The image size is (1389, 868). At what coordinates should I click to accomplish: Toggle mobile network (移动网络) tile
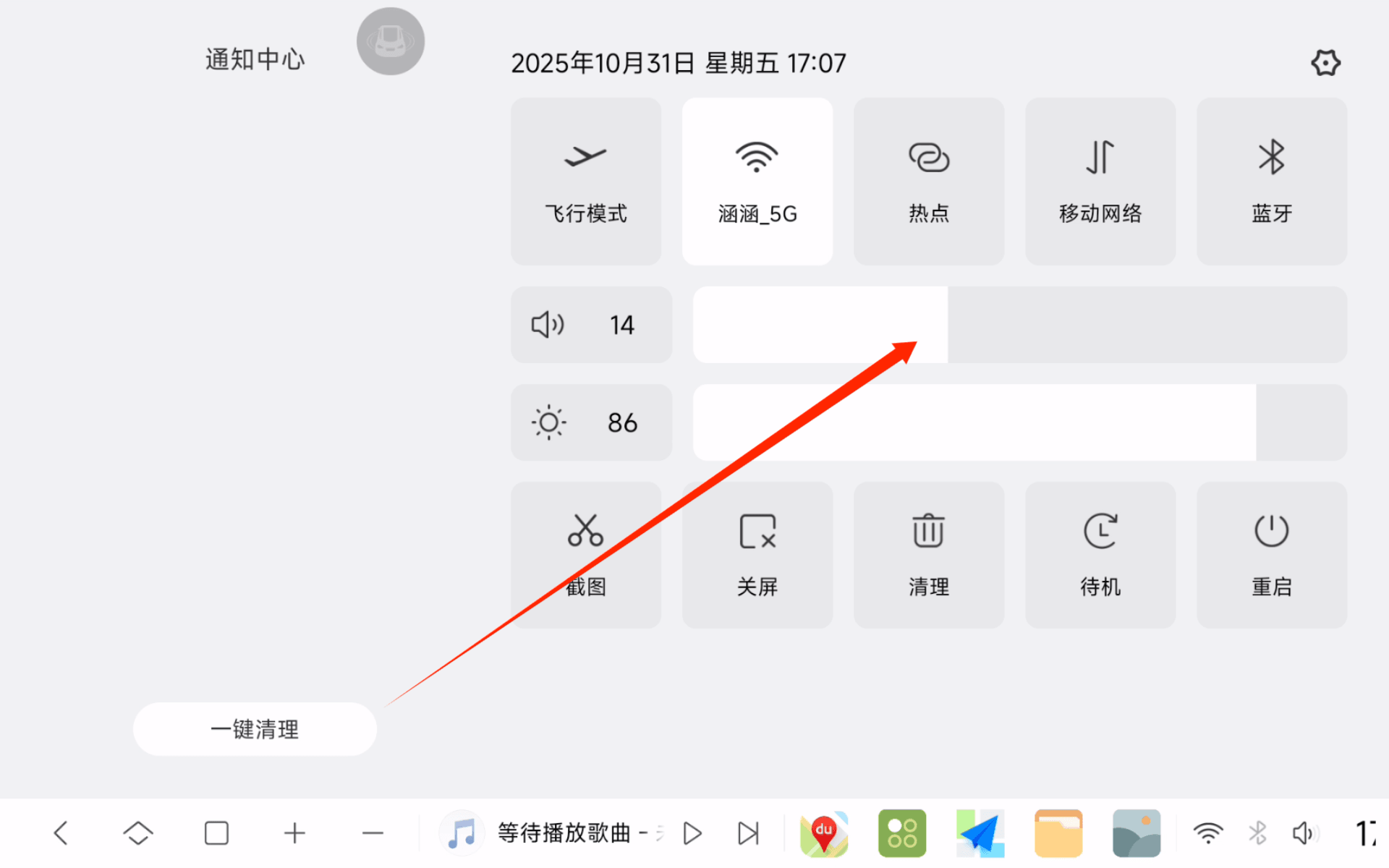(1100, 181)
